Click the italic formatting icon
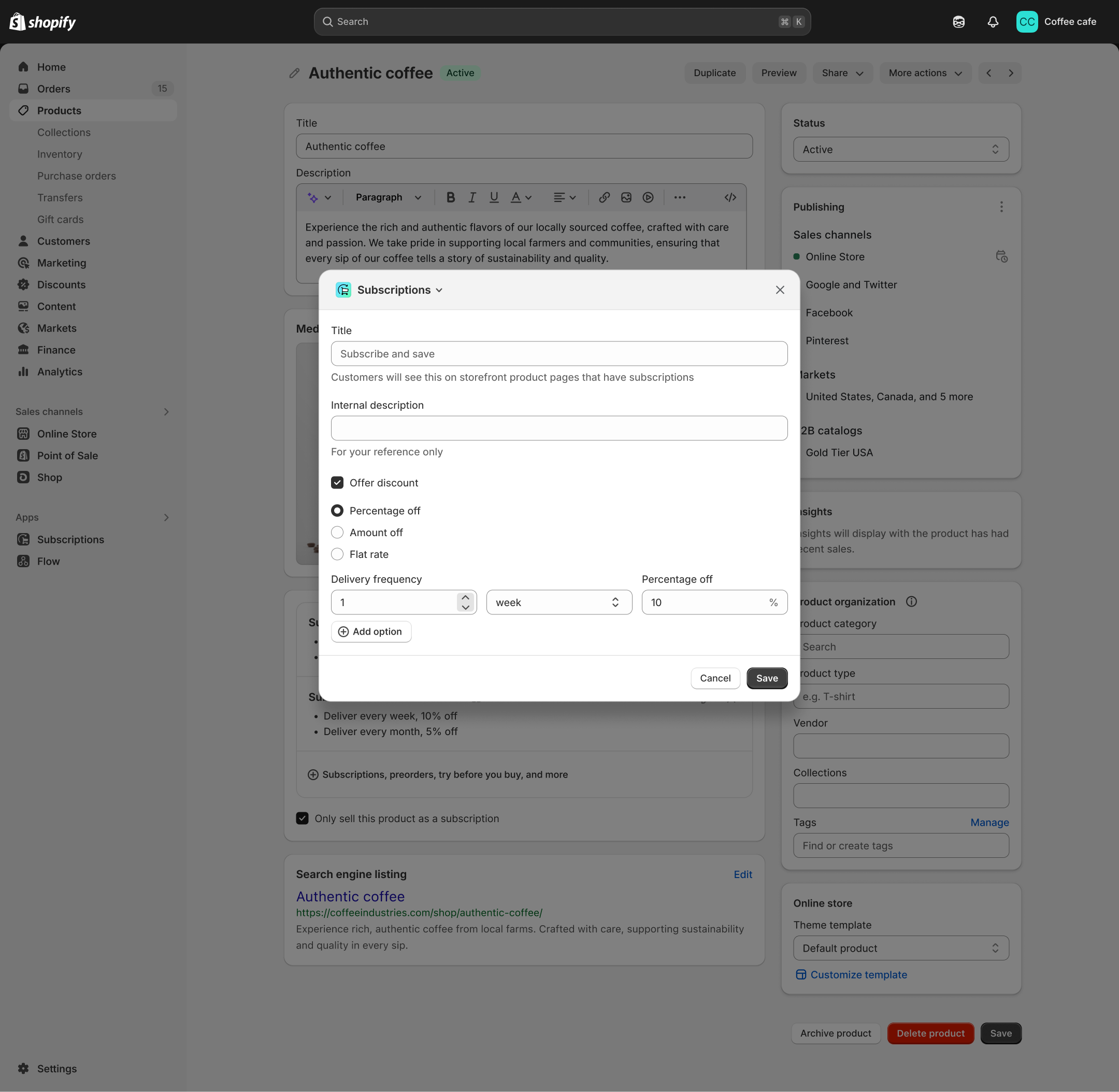 pyautogui.click(x=471, y=198)
